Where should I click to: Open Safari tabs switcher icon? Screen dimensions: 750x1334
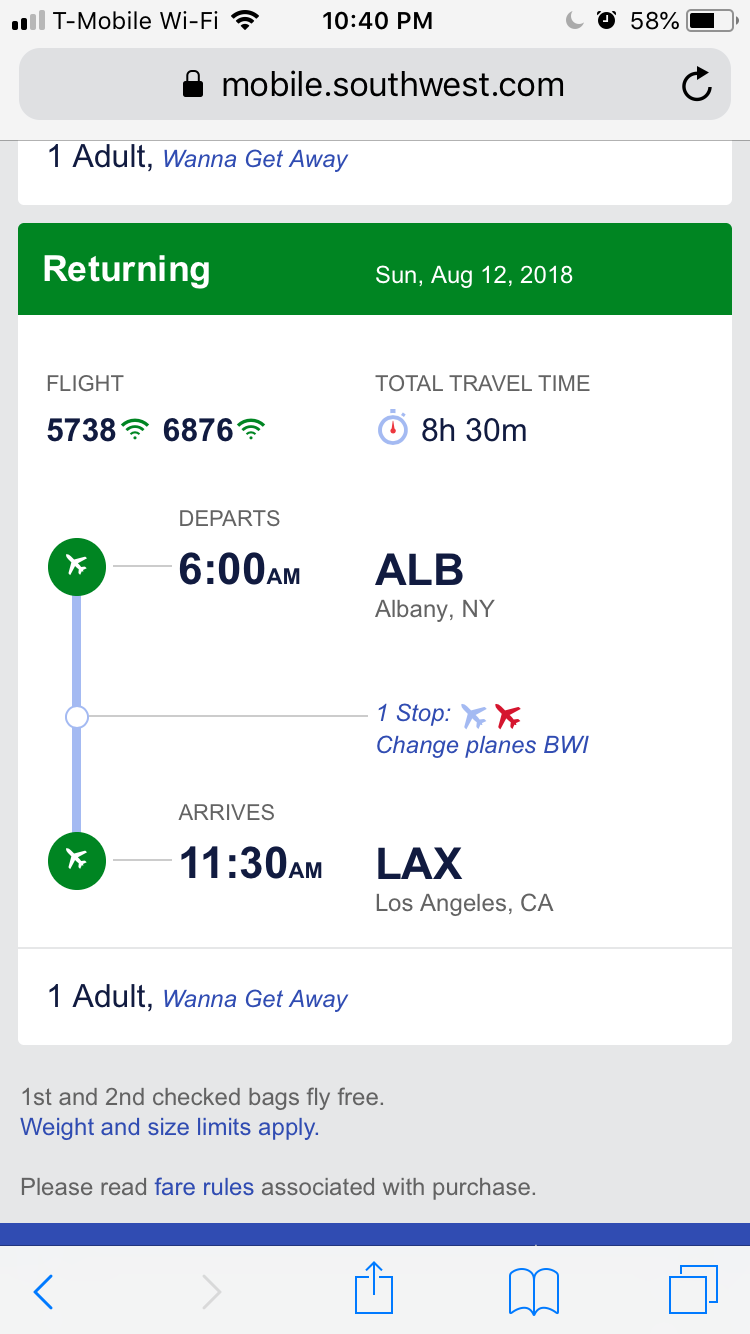coord(692,1289)
